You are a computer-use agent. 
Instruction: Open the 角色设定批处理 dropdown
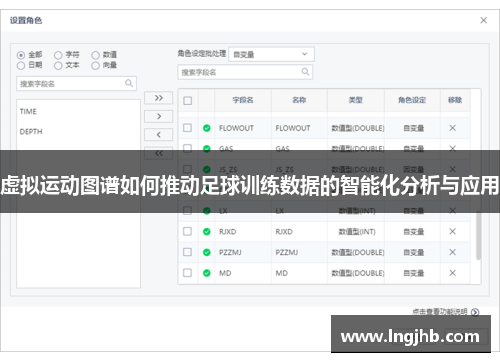[271, 54]
